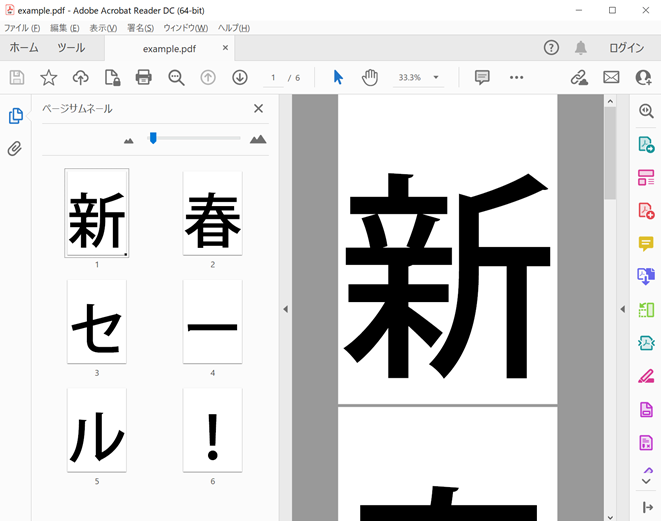
Task: Click the Save file icon
Action: tap(17, 78)
